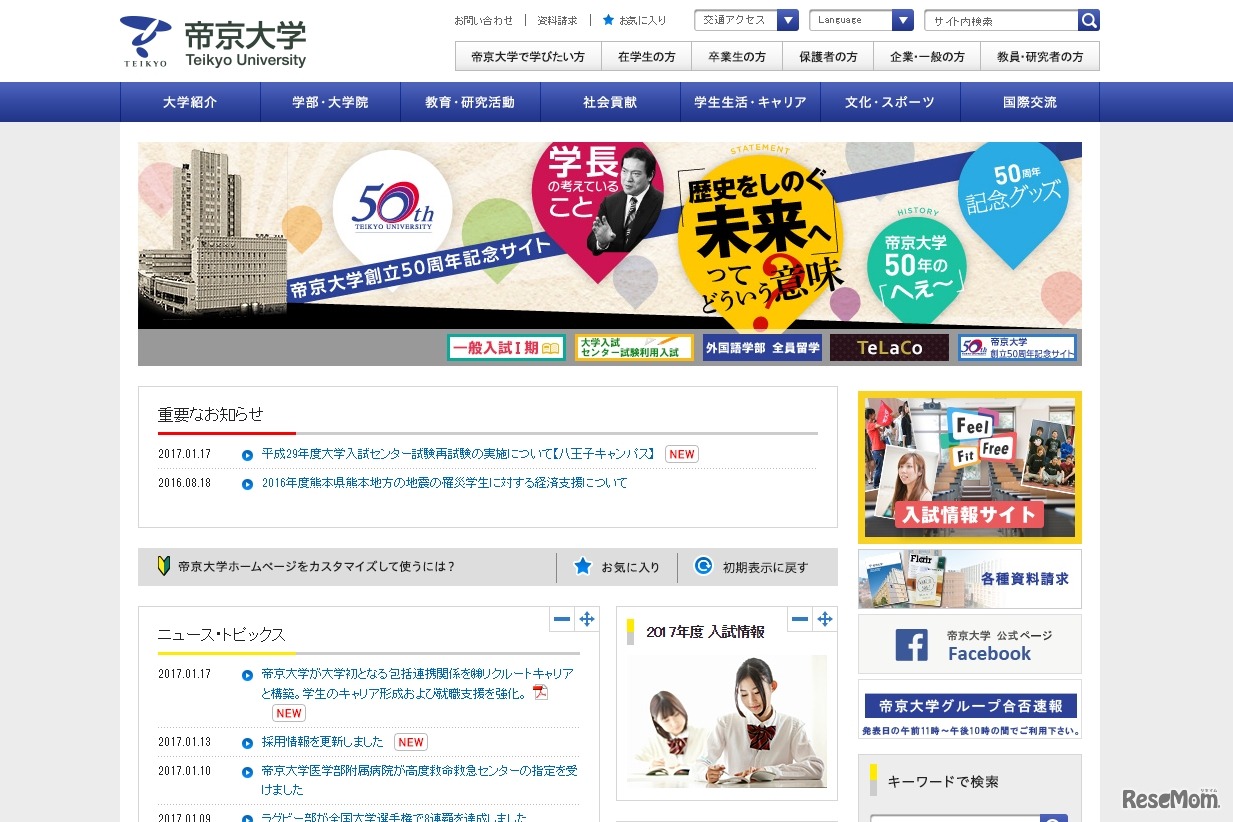The width and height of the screenshot is (1233, 822).
Task: Click 2017年度 入試情報 students photo
Action: click(727, 721)
